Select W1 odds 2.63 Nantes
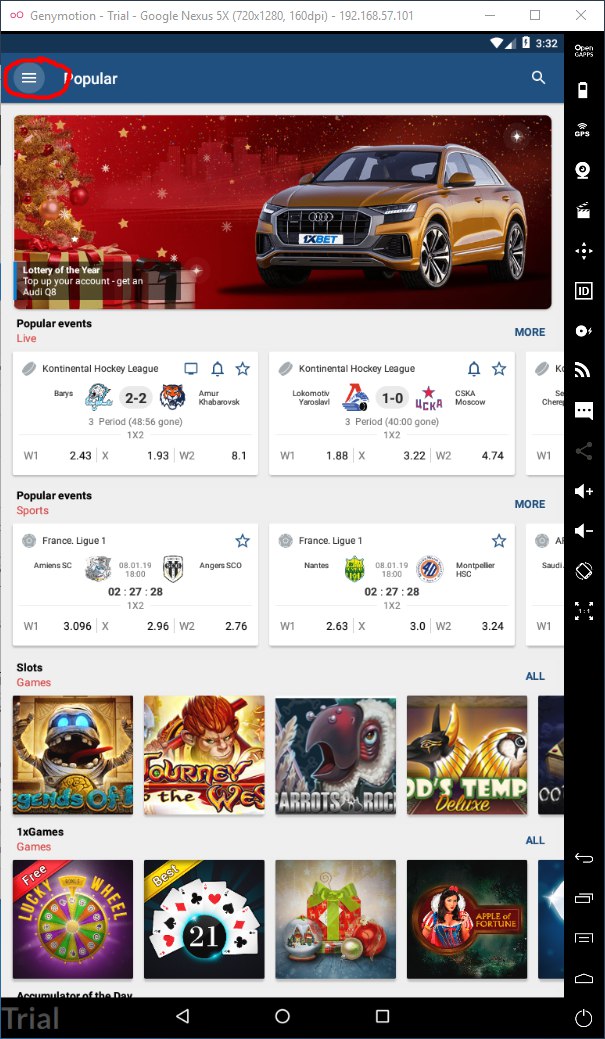 pyautogui.click(x=314, y=626)
